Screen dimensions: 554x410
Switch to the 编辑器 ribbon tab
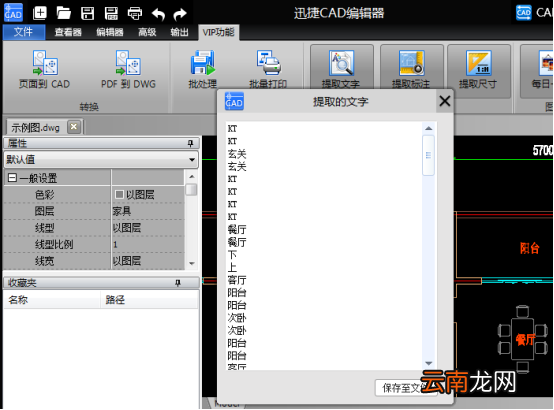coord(110,33)
